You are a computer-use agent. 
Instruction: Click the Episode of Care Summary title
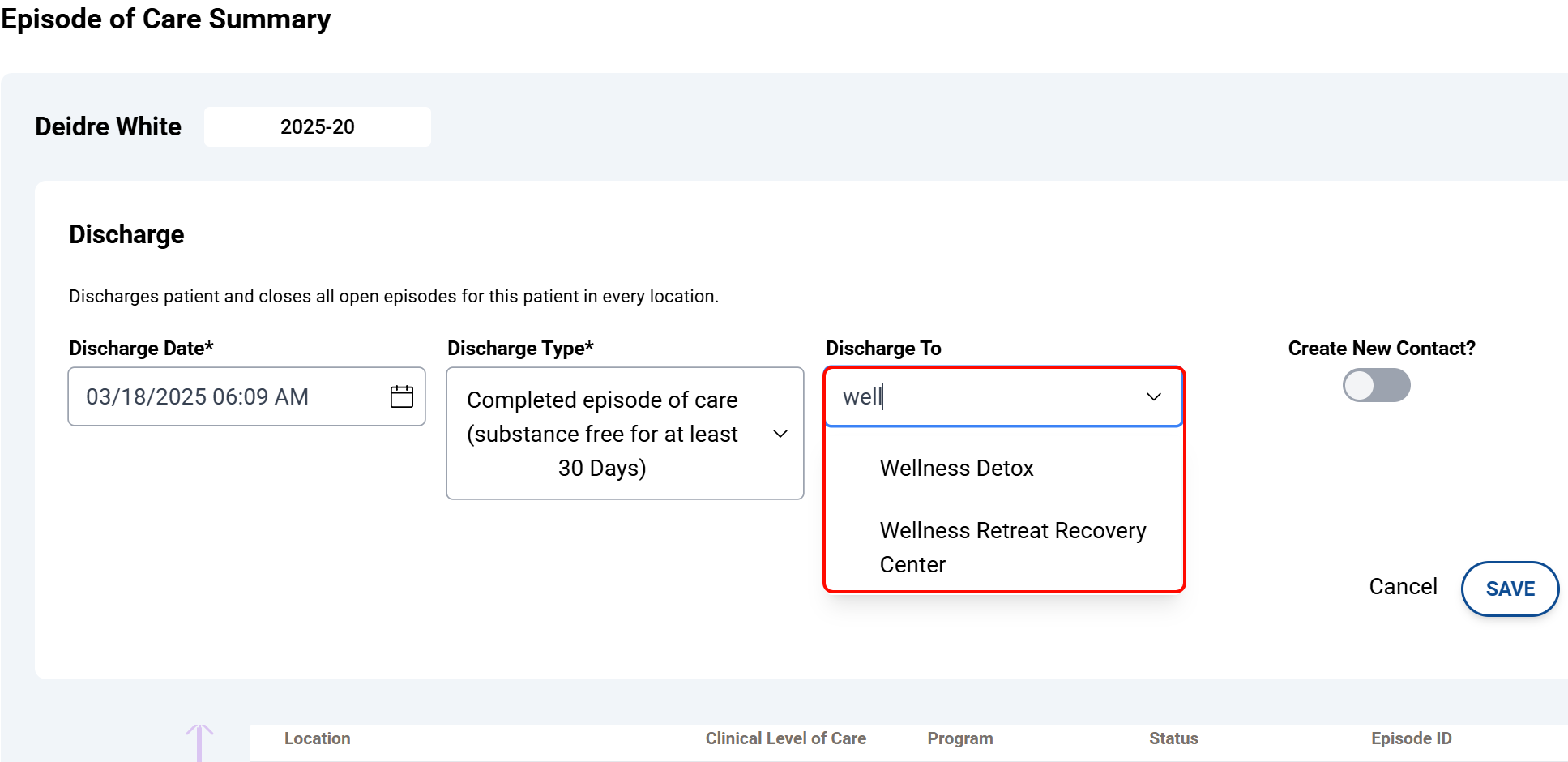pos(165,19)
